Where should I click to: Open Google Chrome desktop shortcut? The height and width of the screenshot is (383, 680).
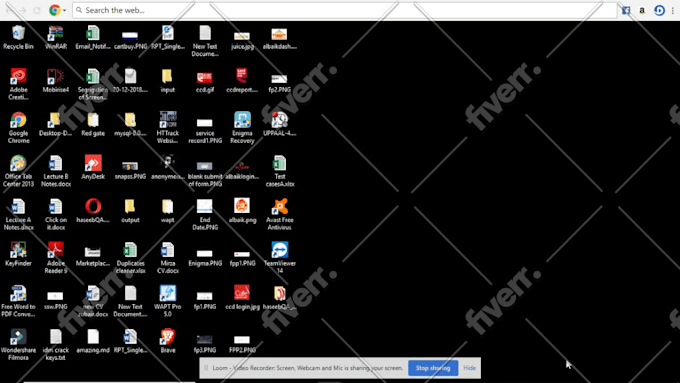click(x=18, y=128)
